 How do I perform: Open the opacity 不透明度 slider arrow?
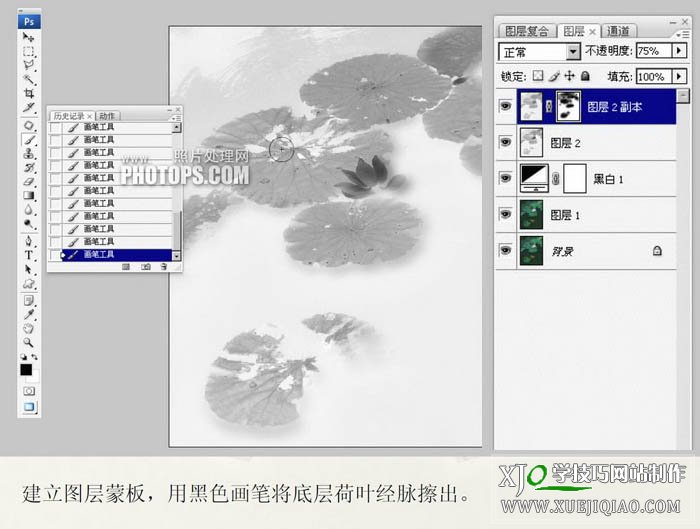click(x=679, y=50)
